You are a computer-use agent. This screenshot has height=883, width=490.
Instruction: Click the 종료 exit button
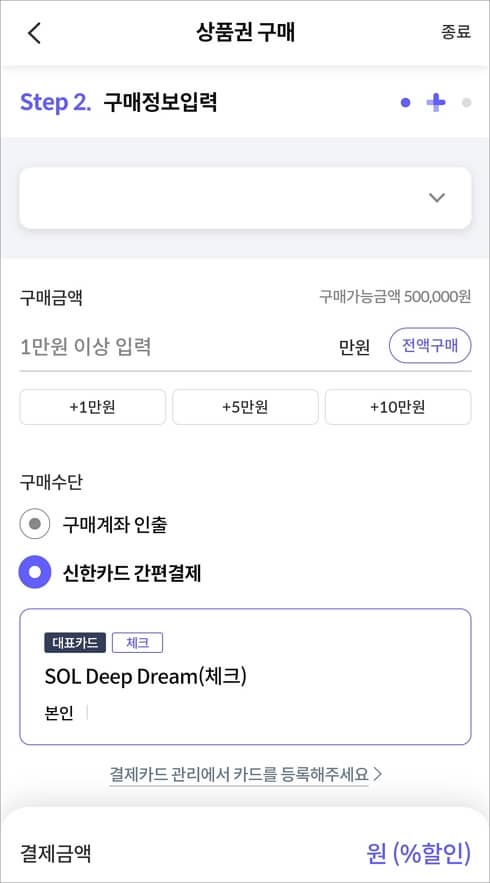pos(456,32)
